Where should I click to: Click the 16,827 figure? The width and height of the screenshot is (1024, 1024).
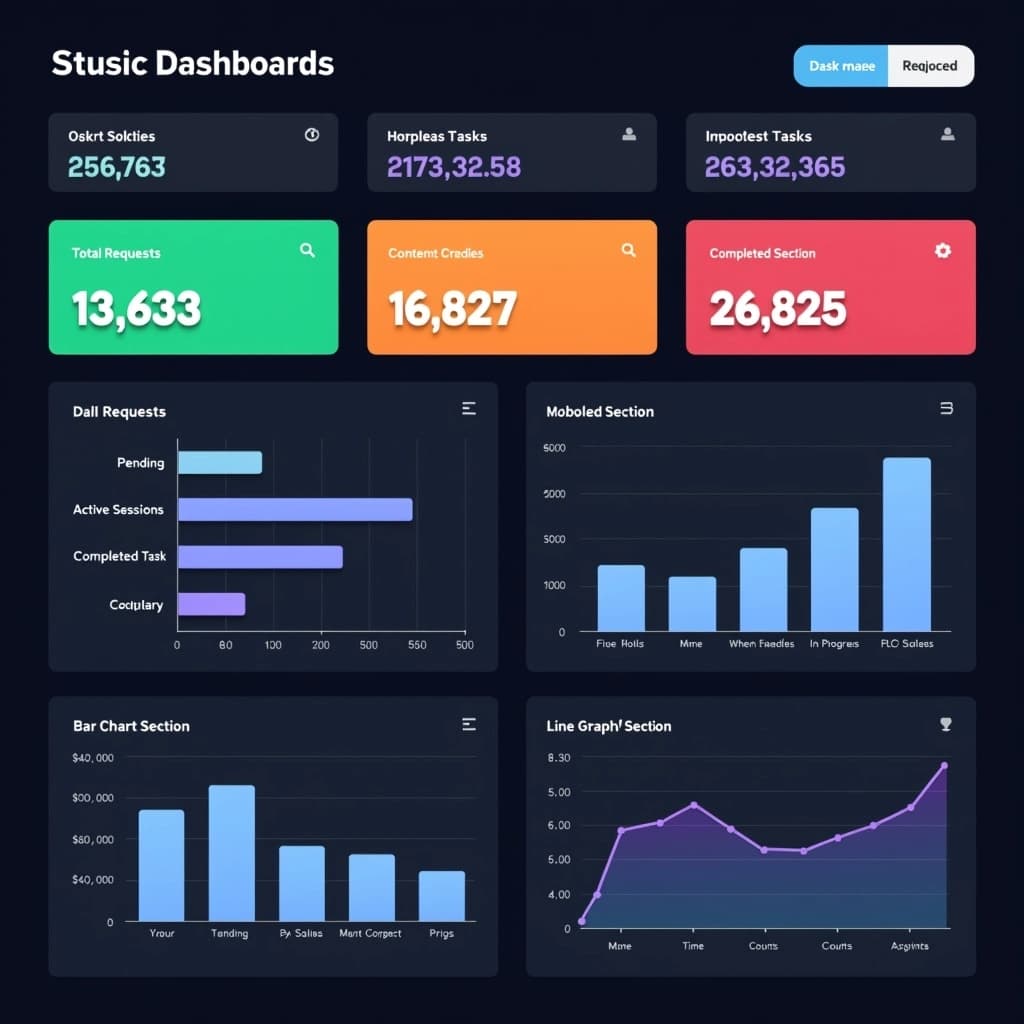click(453, 309)
